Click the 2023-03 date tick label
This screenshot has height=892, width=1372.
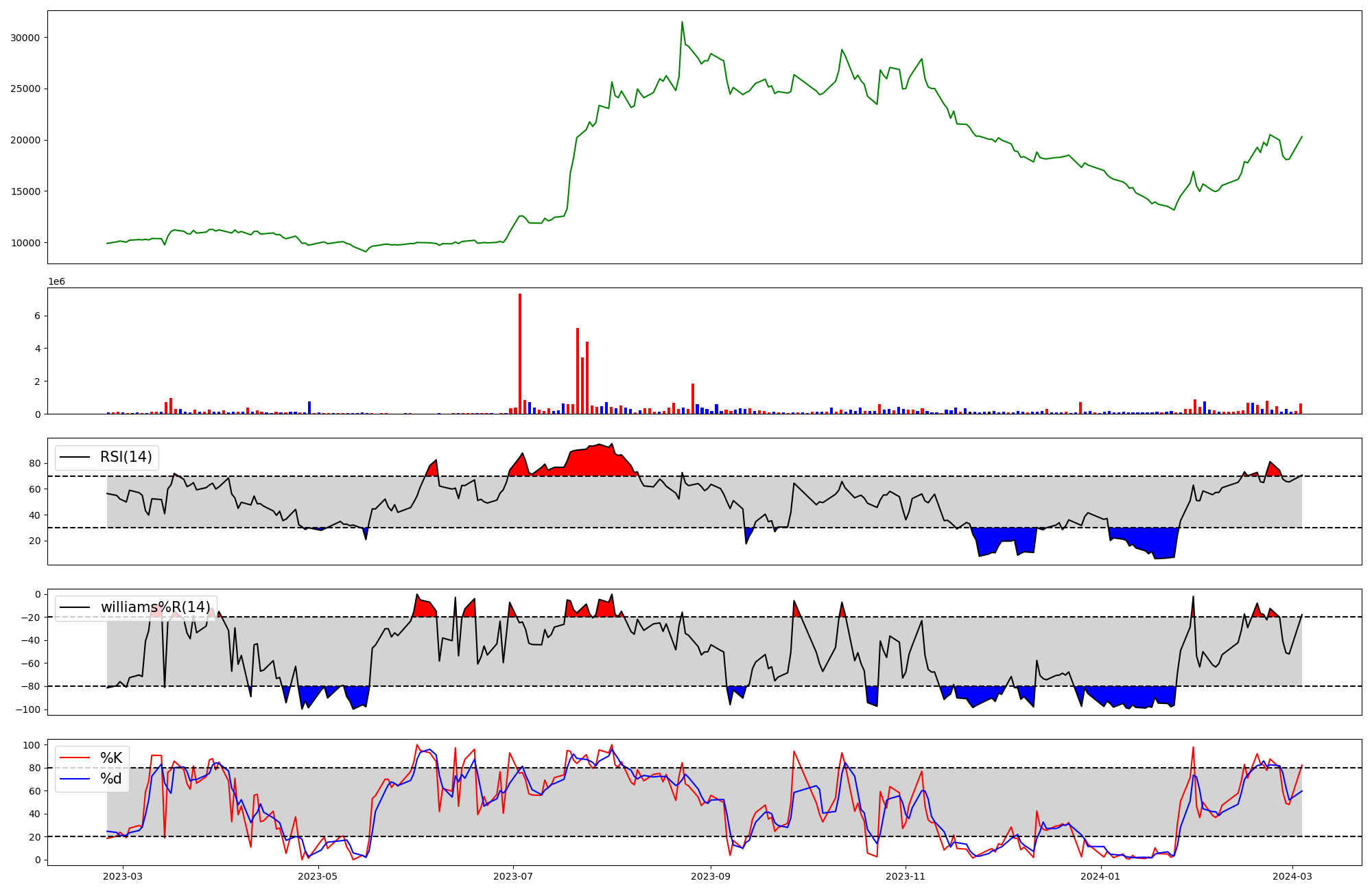[x=123, y=876]
